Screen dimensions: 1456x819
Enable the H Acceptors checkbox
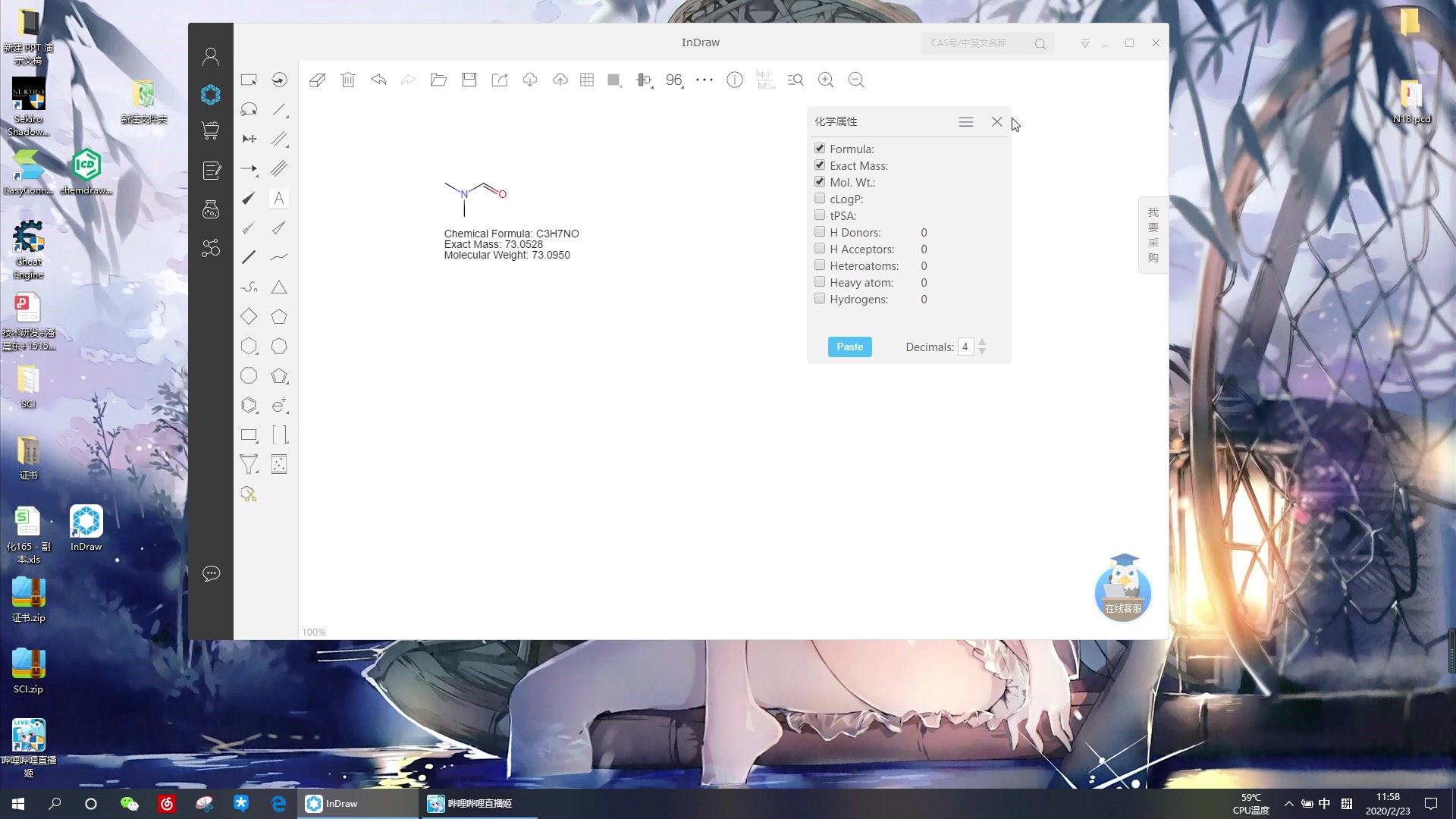(820, 249)
